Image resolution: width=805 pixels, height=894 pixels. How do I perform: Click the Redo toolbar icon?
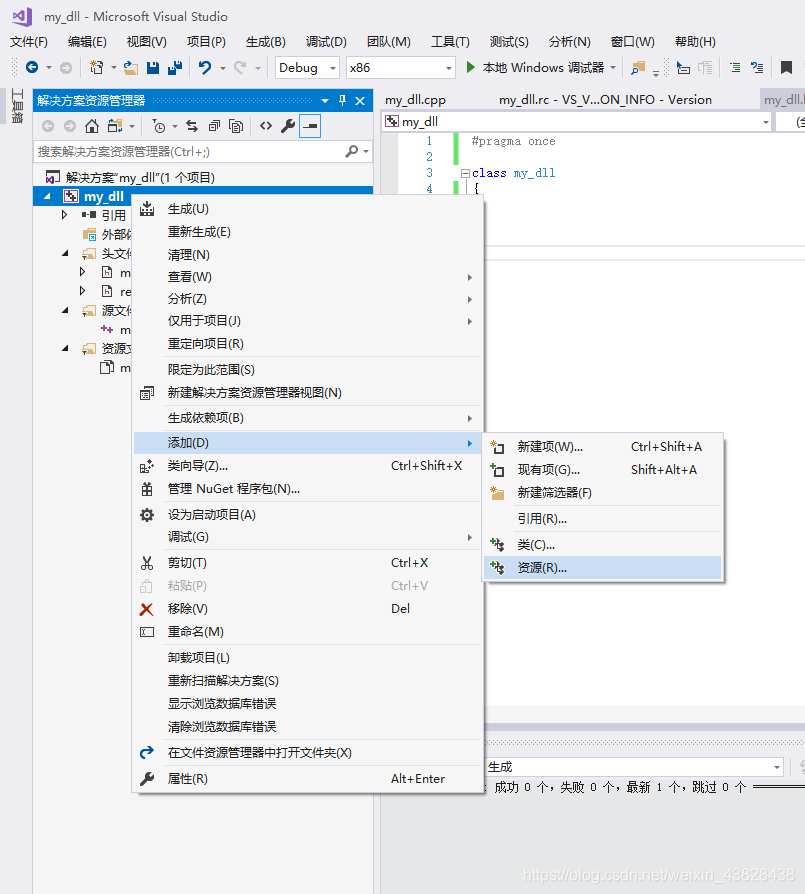pyautogui.click(x=240, y=68)
